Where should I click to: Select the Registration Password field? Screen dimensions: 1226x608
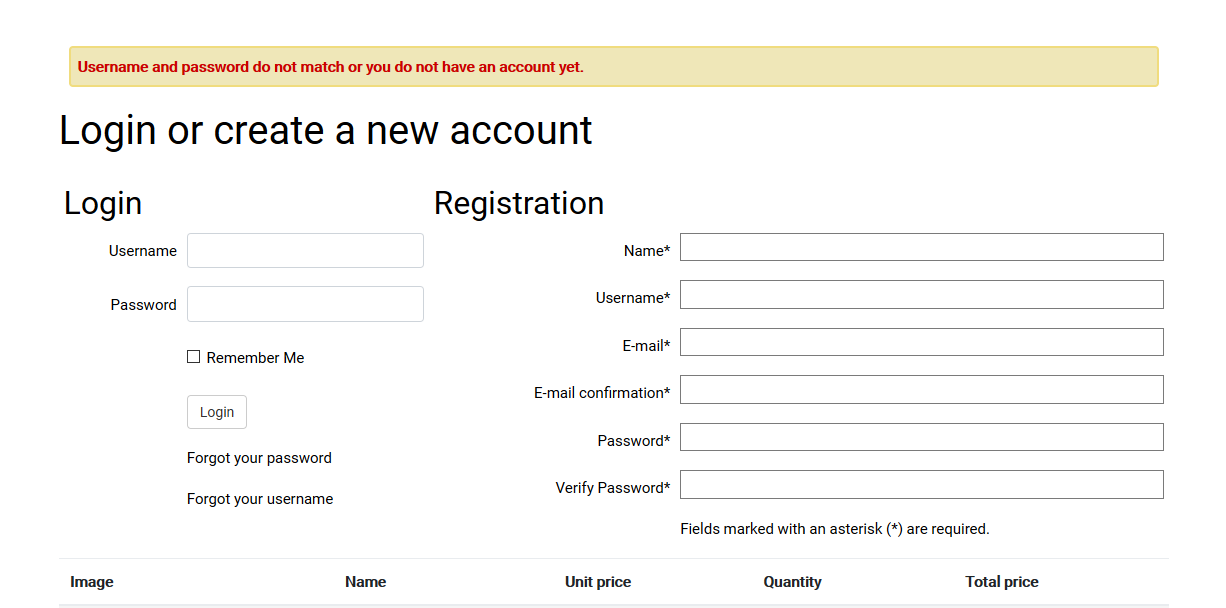(x=921, y=437)
